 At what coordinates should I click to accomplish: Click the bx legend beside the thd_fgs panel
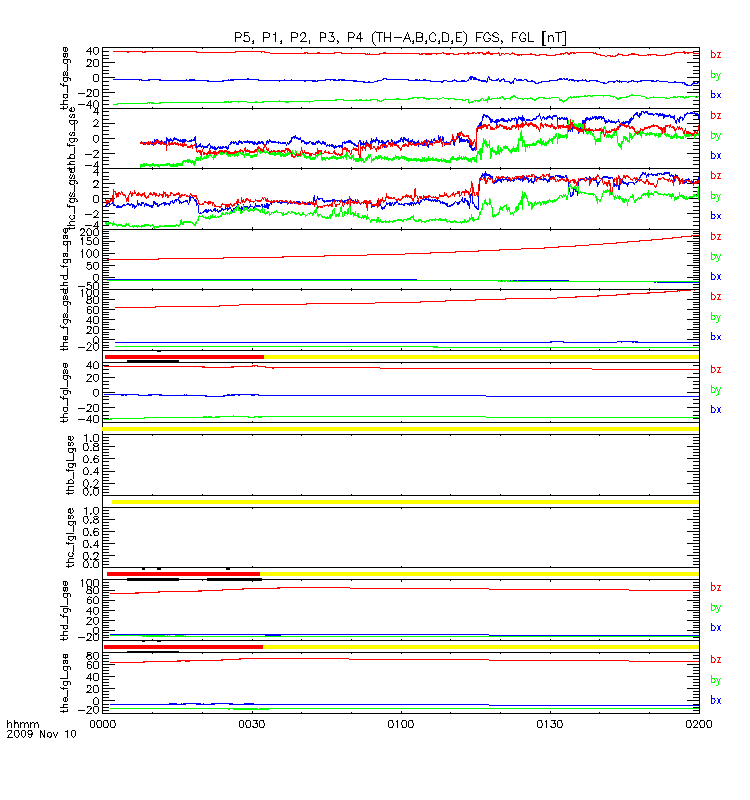(x=716, y=276)
